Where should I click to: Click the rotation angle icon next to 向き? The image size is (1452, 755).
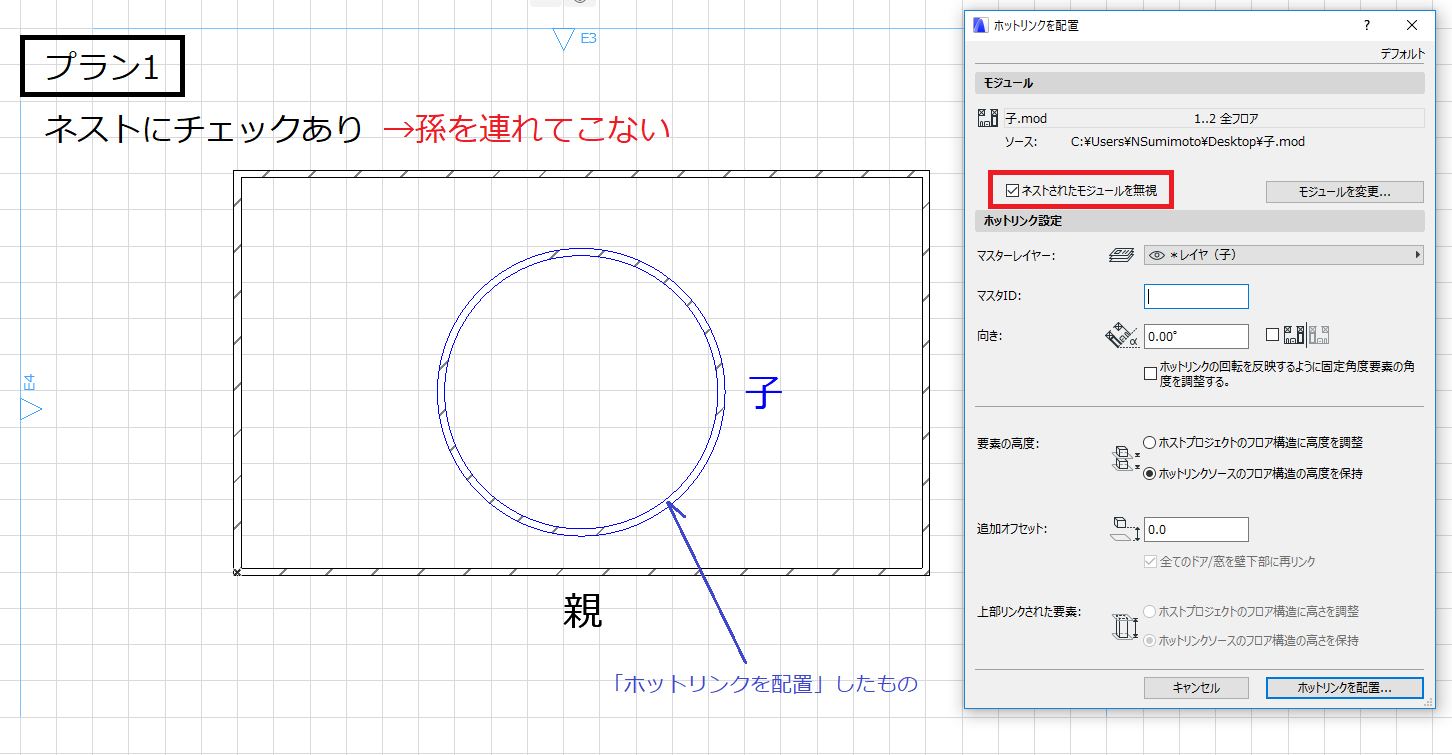[x=1122, y=337]
